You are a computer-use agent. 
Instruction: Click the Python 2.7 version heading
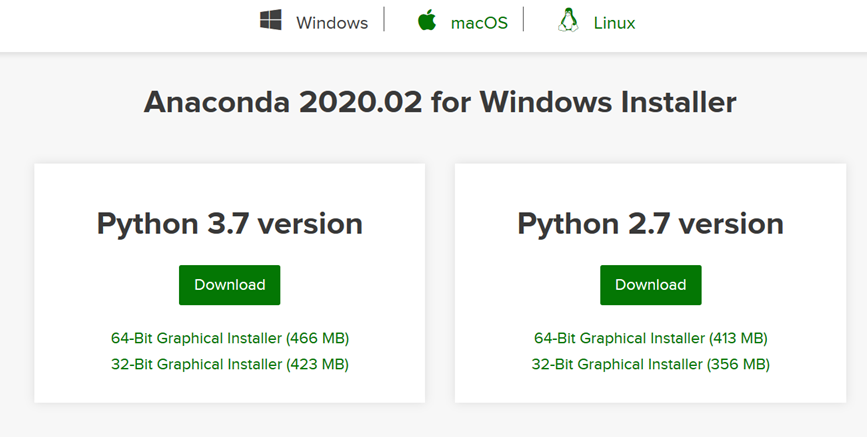(x=650, y=223)
